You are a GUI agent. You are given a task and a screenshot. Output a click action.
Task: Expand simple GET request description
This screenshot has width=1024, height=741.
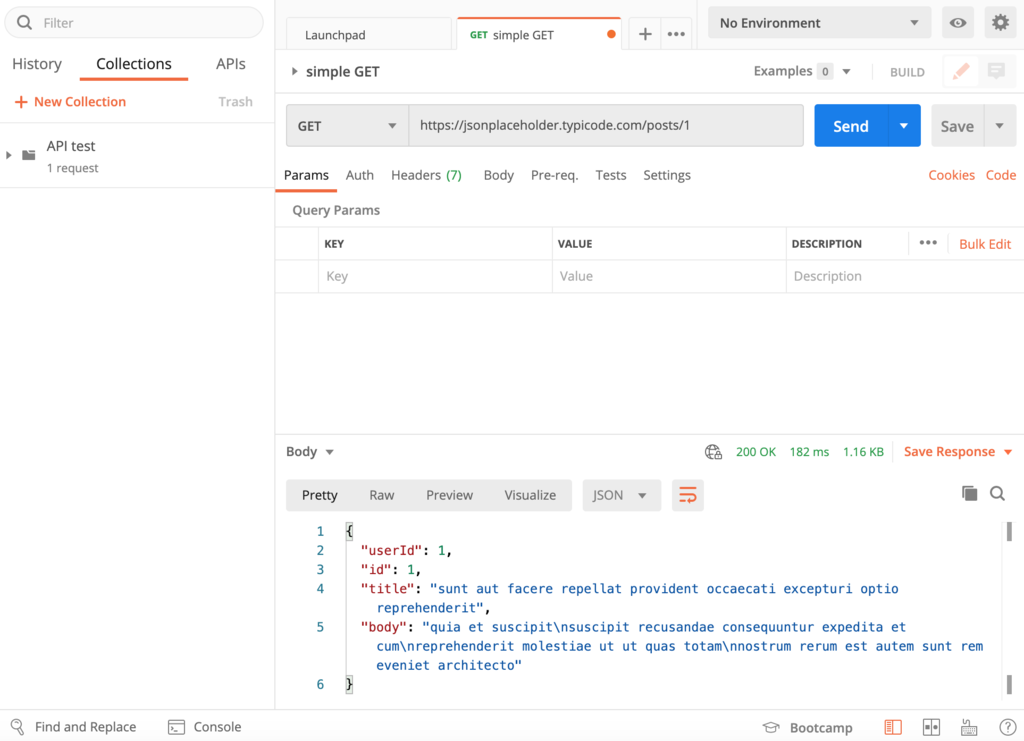click(295, 71)
